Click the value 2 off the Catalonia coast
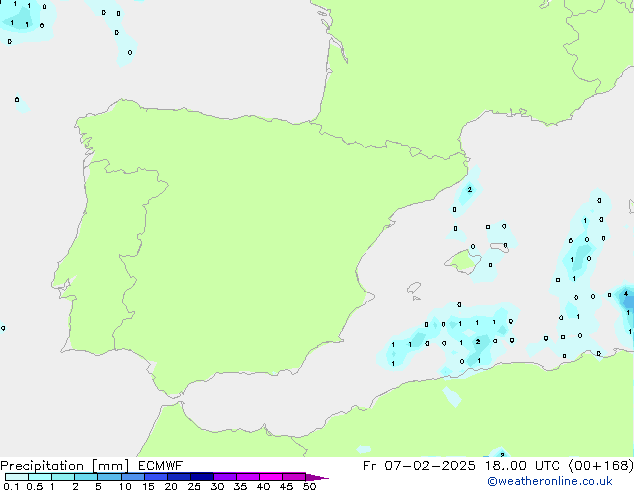This screenshot has height=490, width=634. coord(469,189)
